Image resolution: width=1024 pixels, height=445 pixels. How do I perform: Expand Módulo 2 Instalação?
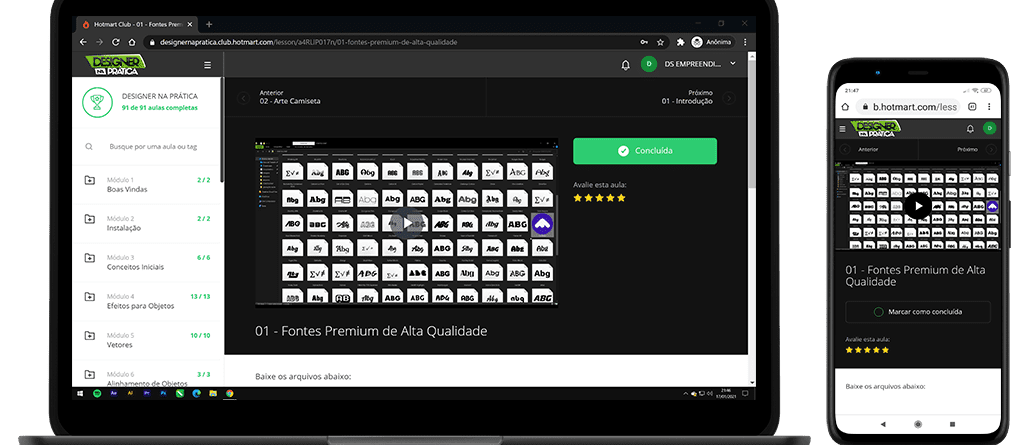tap(148, 223)
